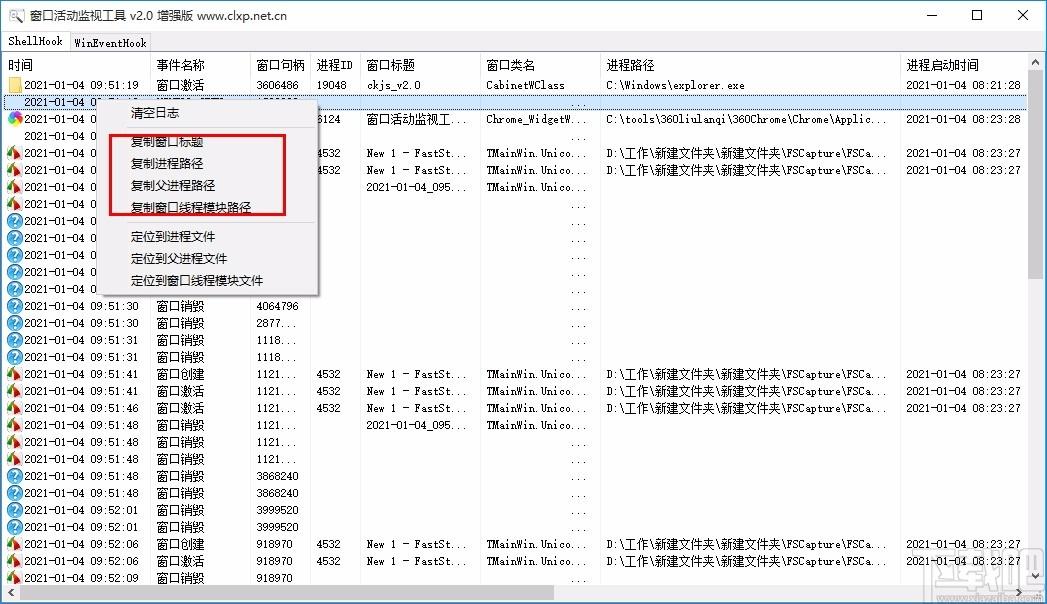
Task: Click the handle value 3606486
Action: (x=278, y=85)
